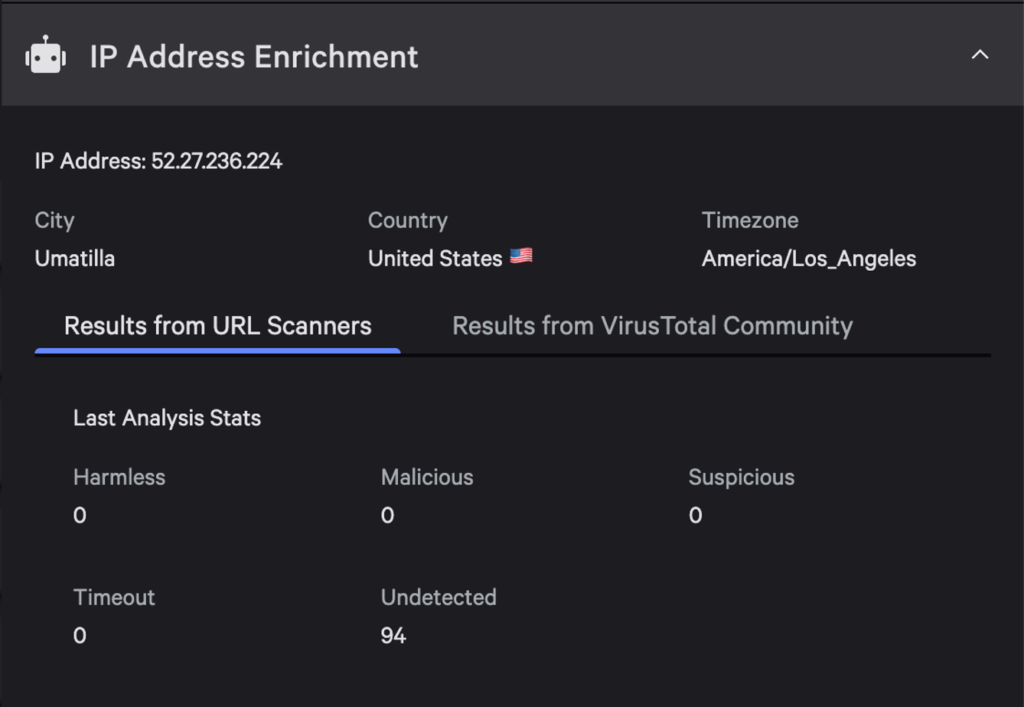Select the America/Los_Angeles timezone value
The width and height of the screenshot is (1024, 707).
click(x=808, y=259)
